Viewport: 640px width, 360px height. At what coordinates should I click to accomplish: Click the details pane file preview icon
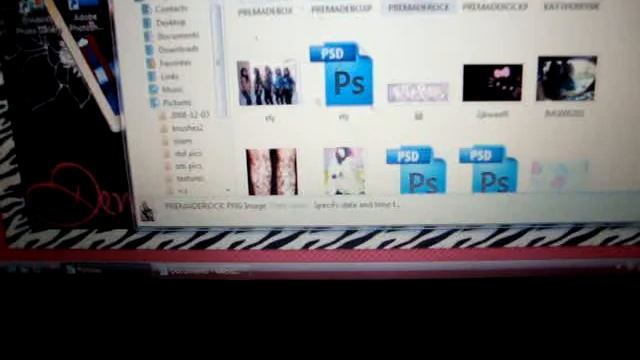[146, 211]
